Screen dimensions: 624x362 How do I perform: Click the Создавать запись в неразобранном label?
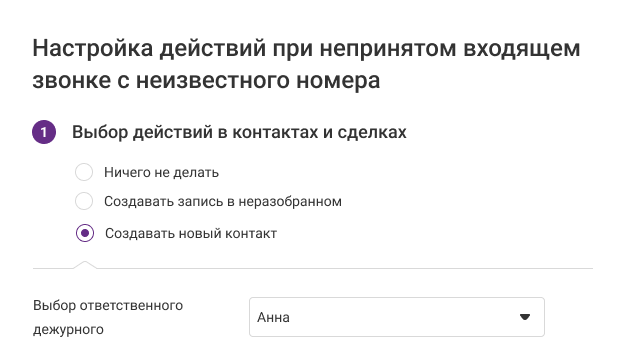(223, 202)
